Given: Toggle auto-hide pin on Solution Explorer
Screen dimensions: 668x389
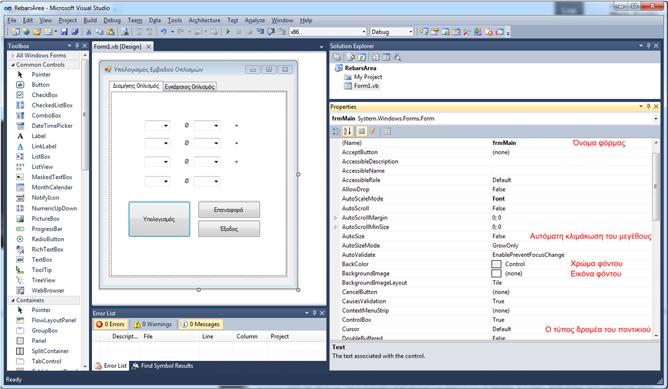Looking at the screenshot, I should coord(649,45).
